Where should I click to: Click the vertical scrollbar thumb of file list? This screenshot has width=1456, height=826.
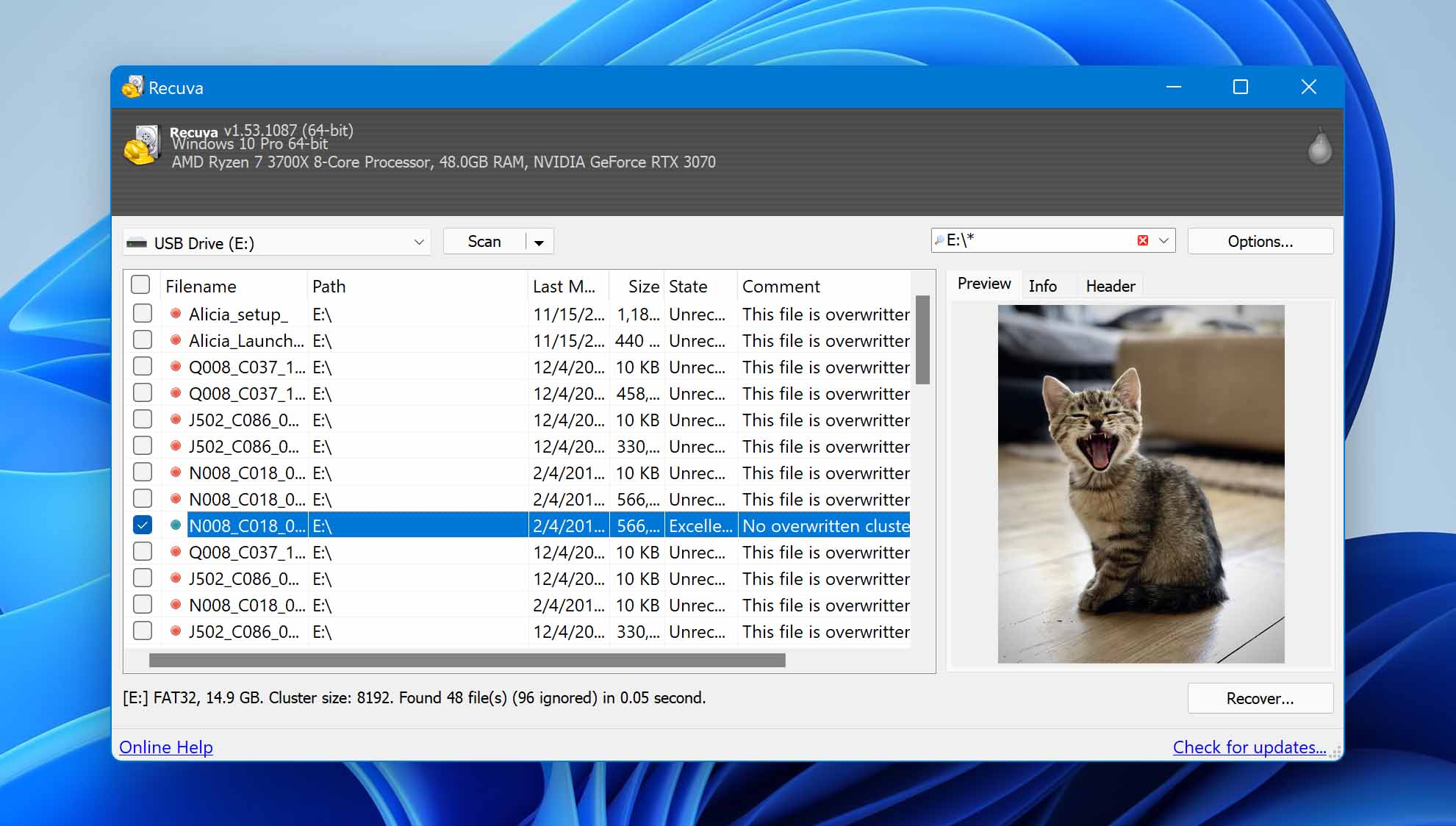(x=922, y=340)
